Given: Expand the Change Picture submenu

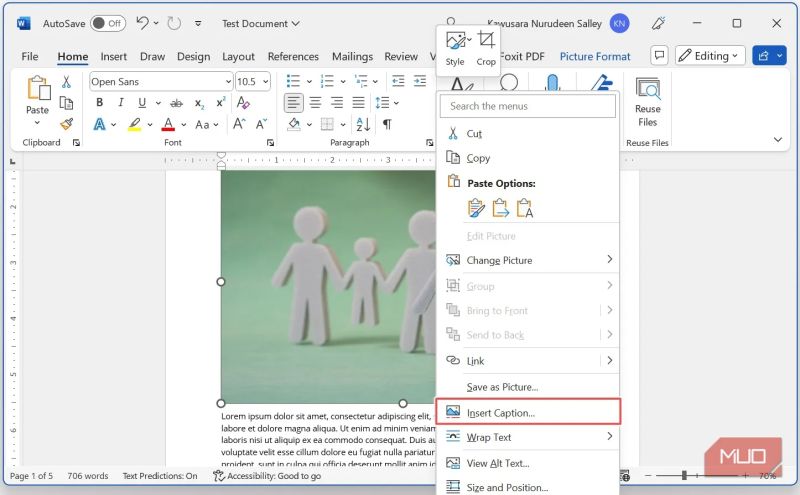Looking at the screenshot, I should click(528, 260).
